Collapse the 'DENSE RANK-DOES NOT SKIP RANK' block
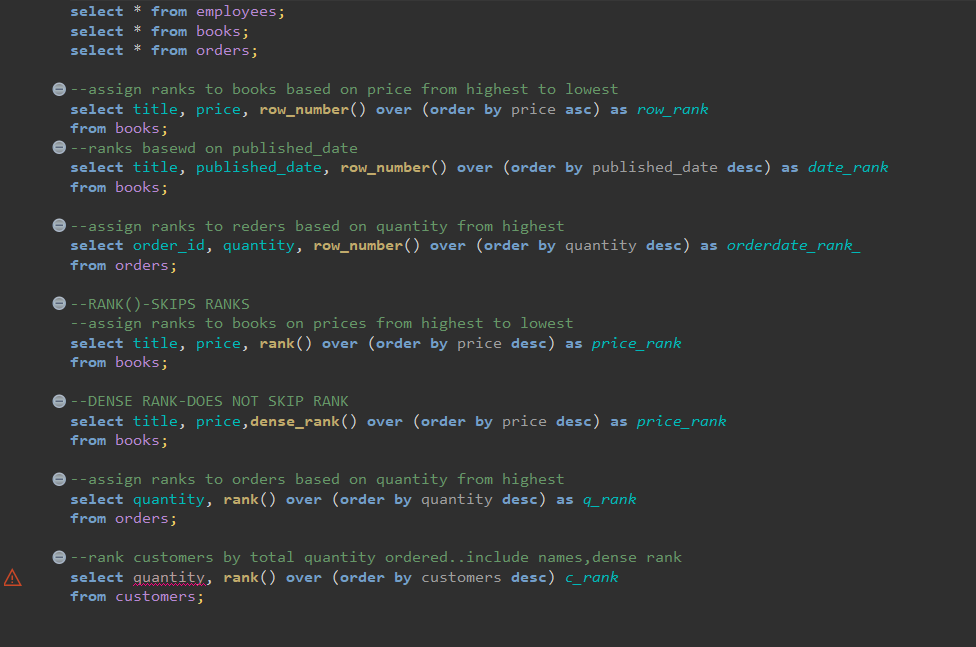 click(x=59, y=401)
